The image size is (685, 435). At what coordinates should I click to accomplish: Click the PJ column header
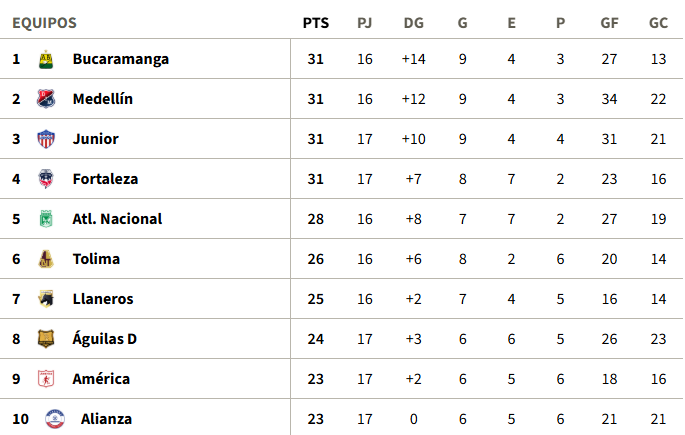pyautogui.click(x=364, y=23)
